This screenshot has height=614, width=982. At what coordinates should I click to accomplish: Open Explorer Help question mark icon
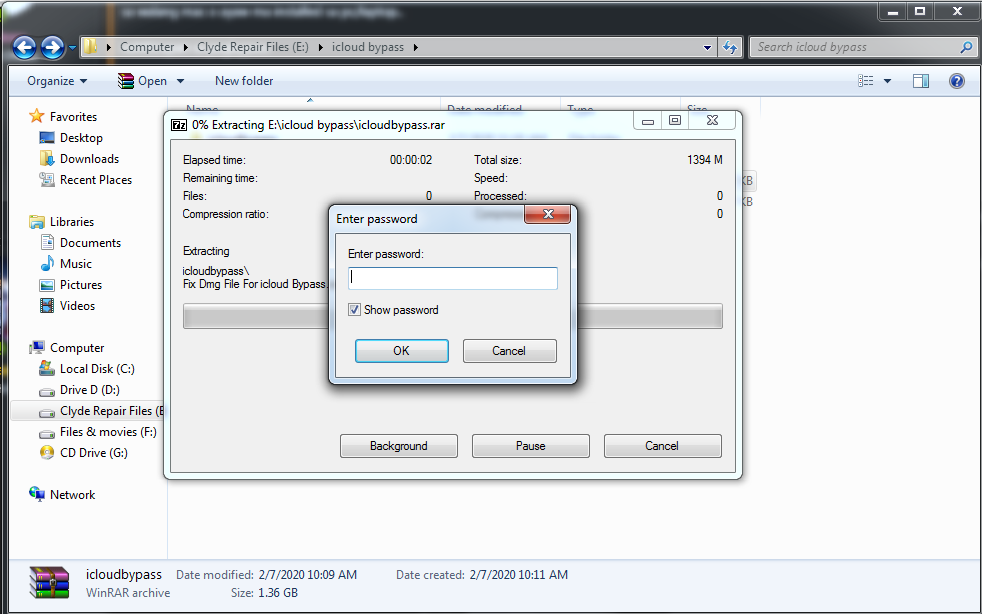tap(956, 81)
